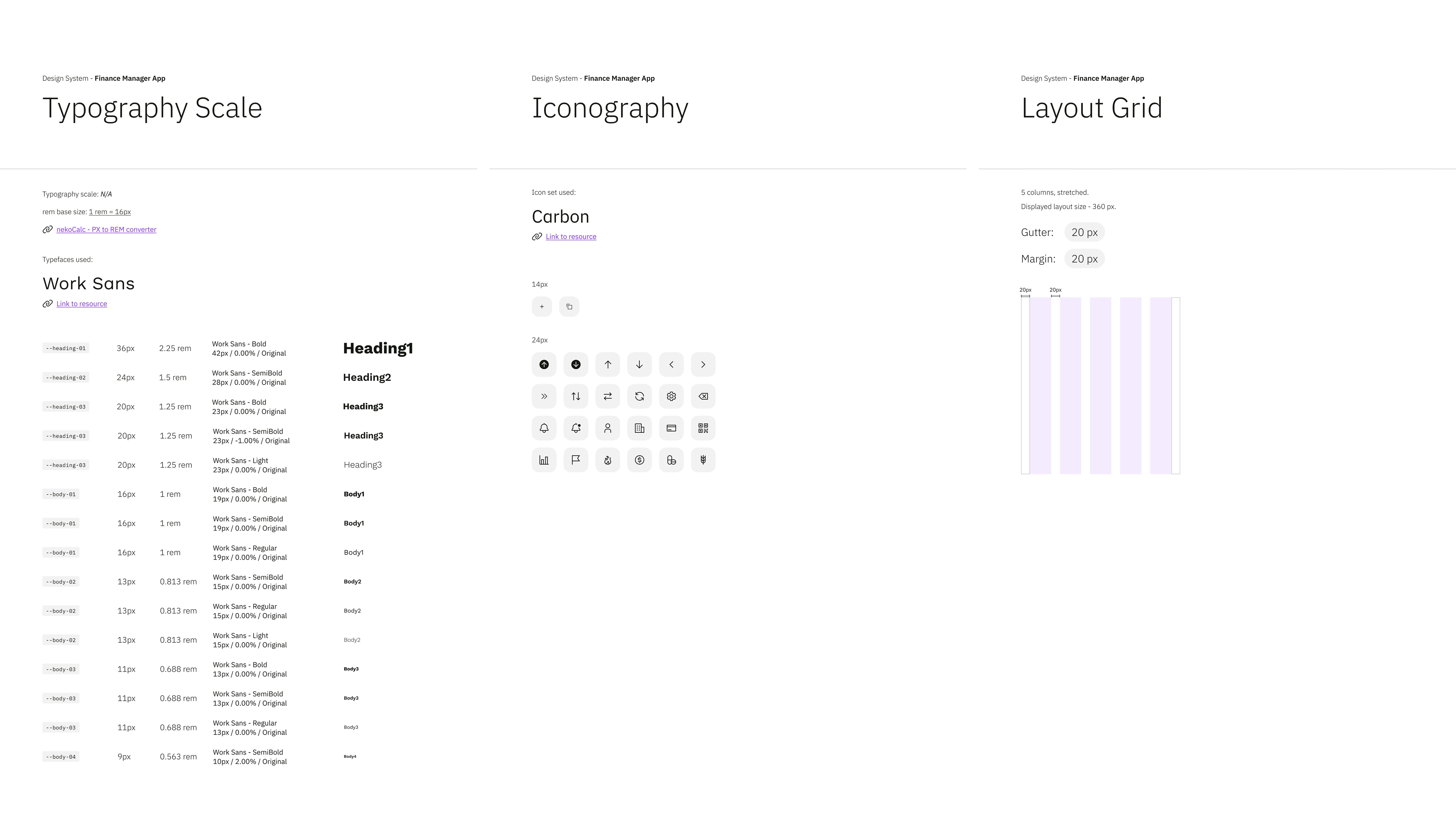Screen dimensions: 1456x819
Task: Select the flag icon
Action: pyautogui.click(x=576, y=460)
